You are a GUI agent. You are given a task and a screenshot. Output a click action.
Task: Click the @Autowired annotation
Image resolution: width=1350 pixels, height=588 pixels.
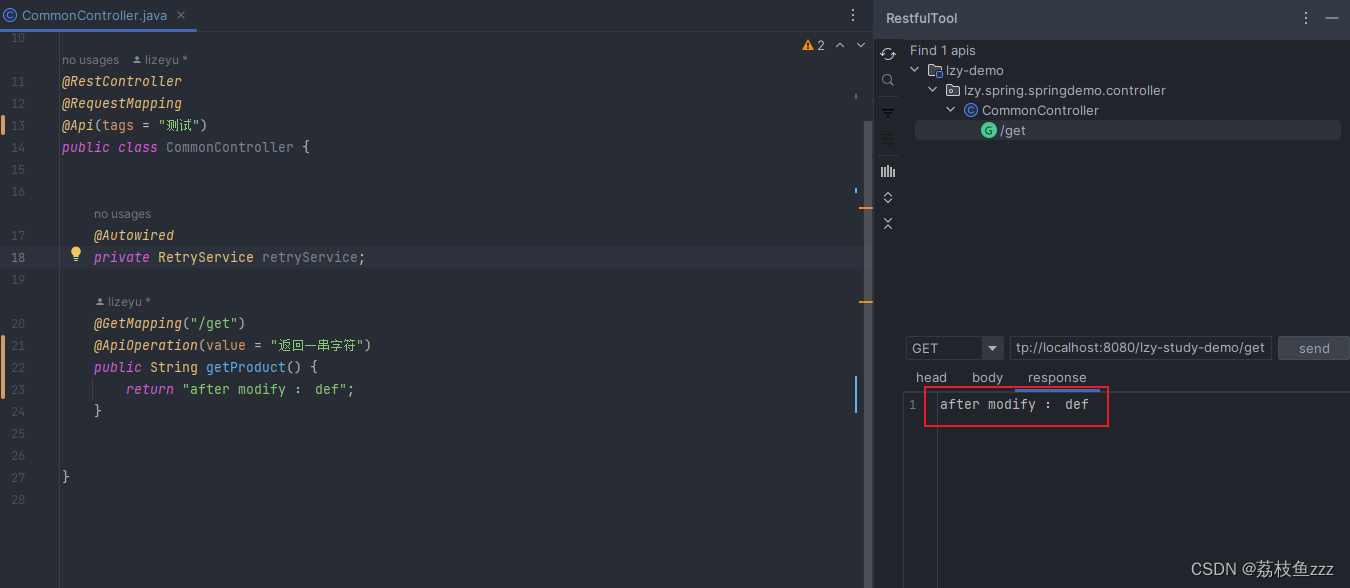click(x=134, y=235)
